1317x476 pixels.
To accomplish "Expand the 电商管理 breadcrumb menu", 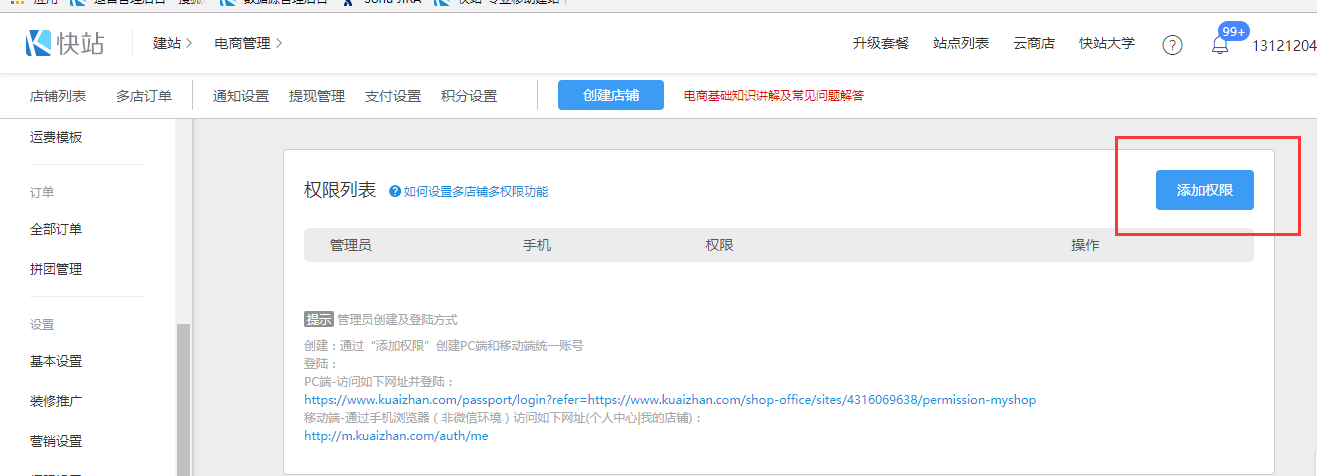I will point(248,44).
